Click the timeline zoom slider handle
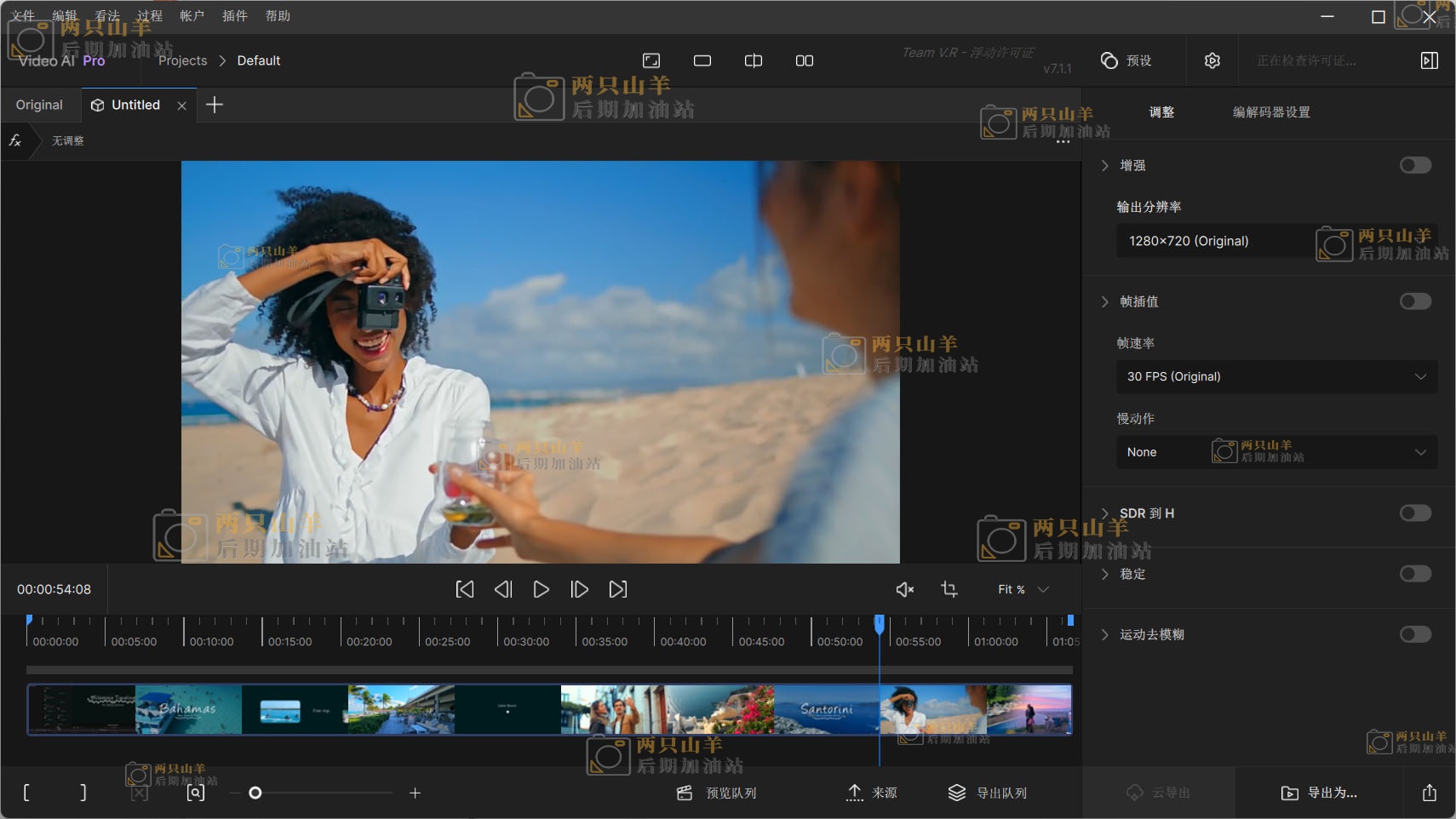This screenshot has width=1456, height=819. point(255,793)
